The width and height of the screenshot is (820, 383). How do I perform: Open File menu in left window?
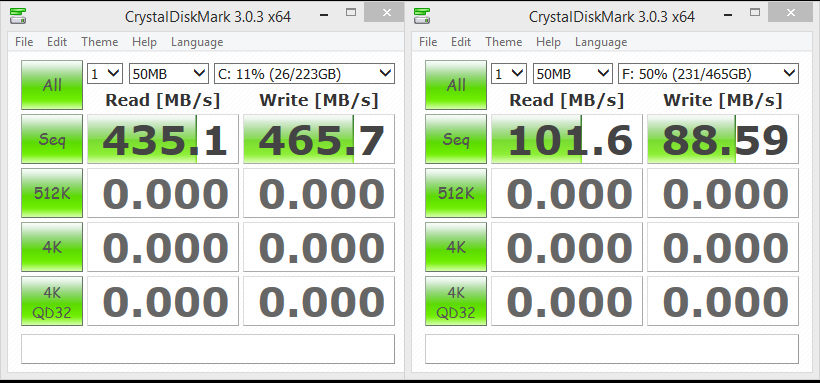[x=24, y=42]
